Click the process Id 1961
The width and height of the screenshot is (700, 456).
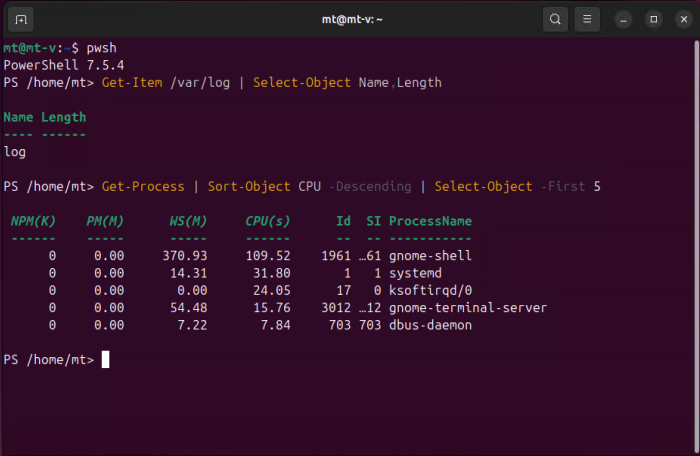(336, 256)
